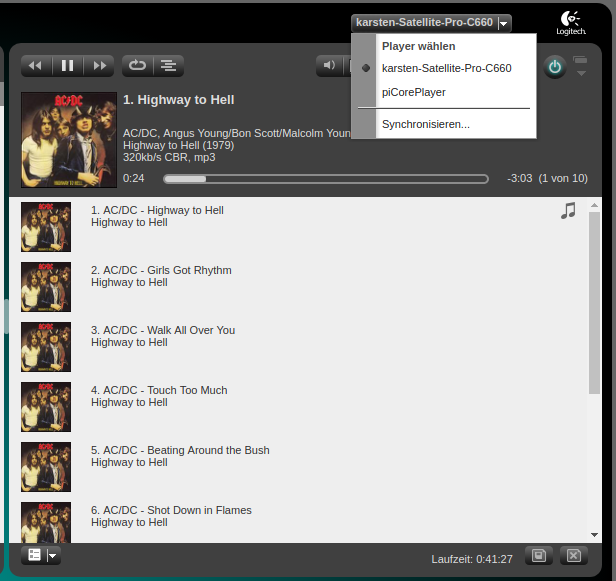Clear the playlist with the X icon
This screenshot has width=616, height=581.
pos(574,555)
